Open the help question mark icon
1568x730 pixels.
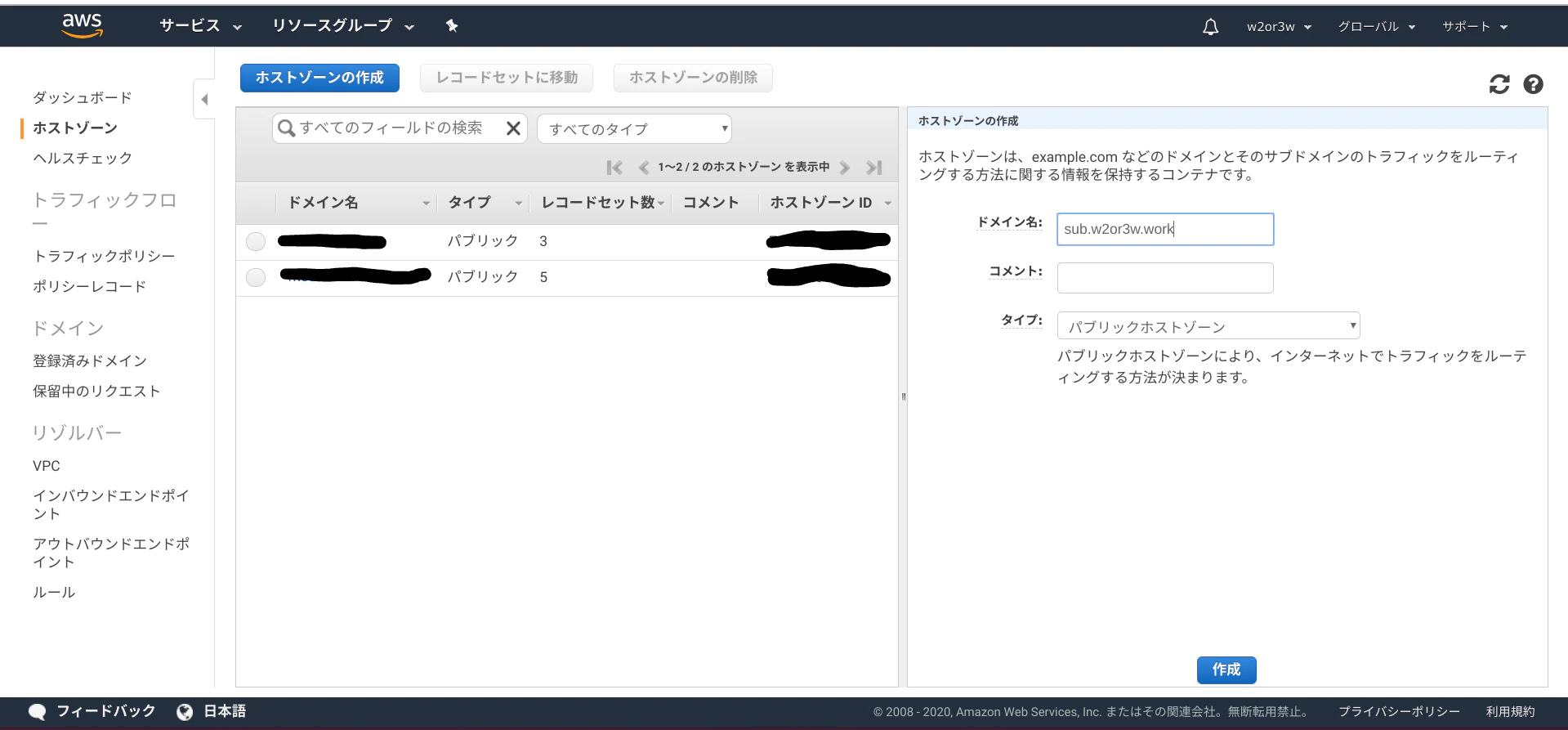click(1534, 84)
